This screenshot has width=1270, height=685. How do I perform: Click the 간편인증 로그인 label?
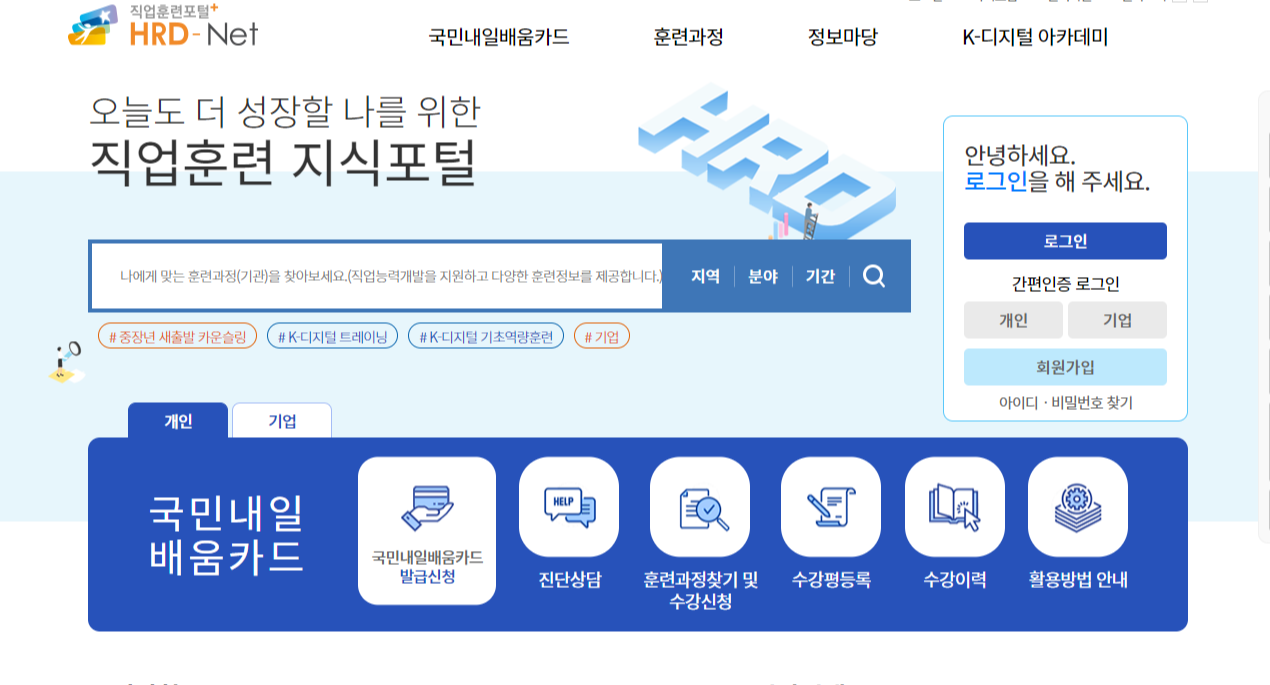click(1065, 284)
